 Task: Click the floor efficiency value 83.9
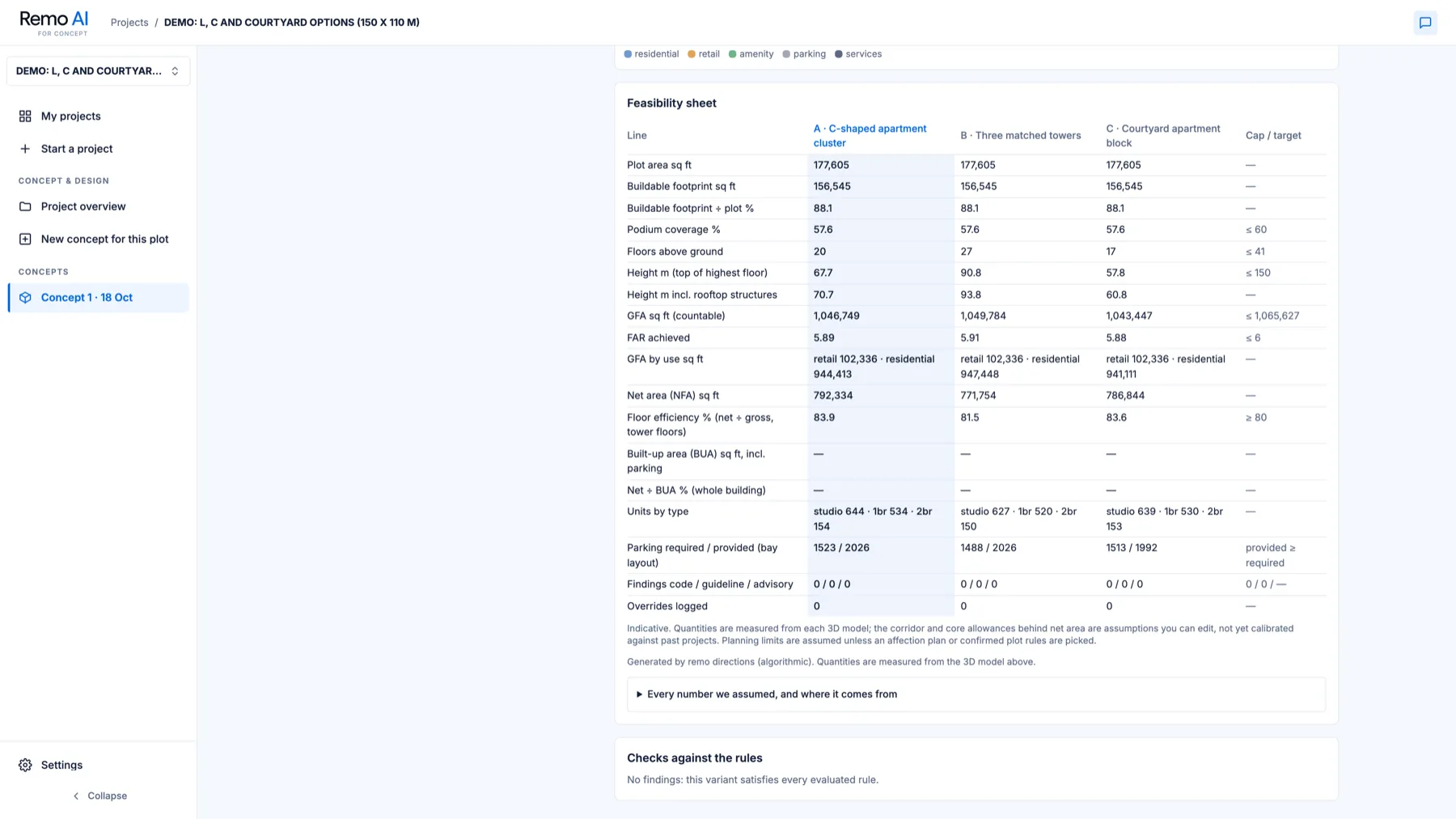point(824,418)
